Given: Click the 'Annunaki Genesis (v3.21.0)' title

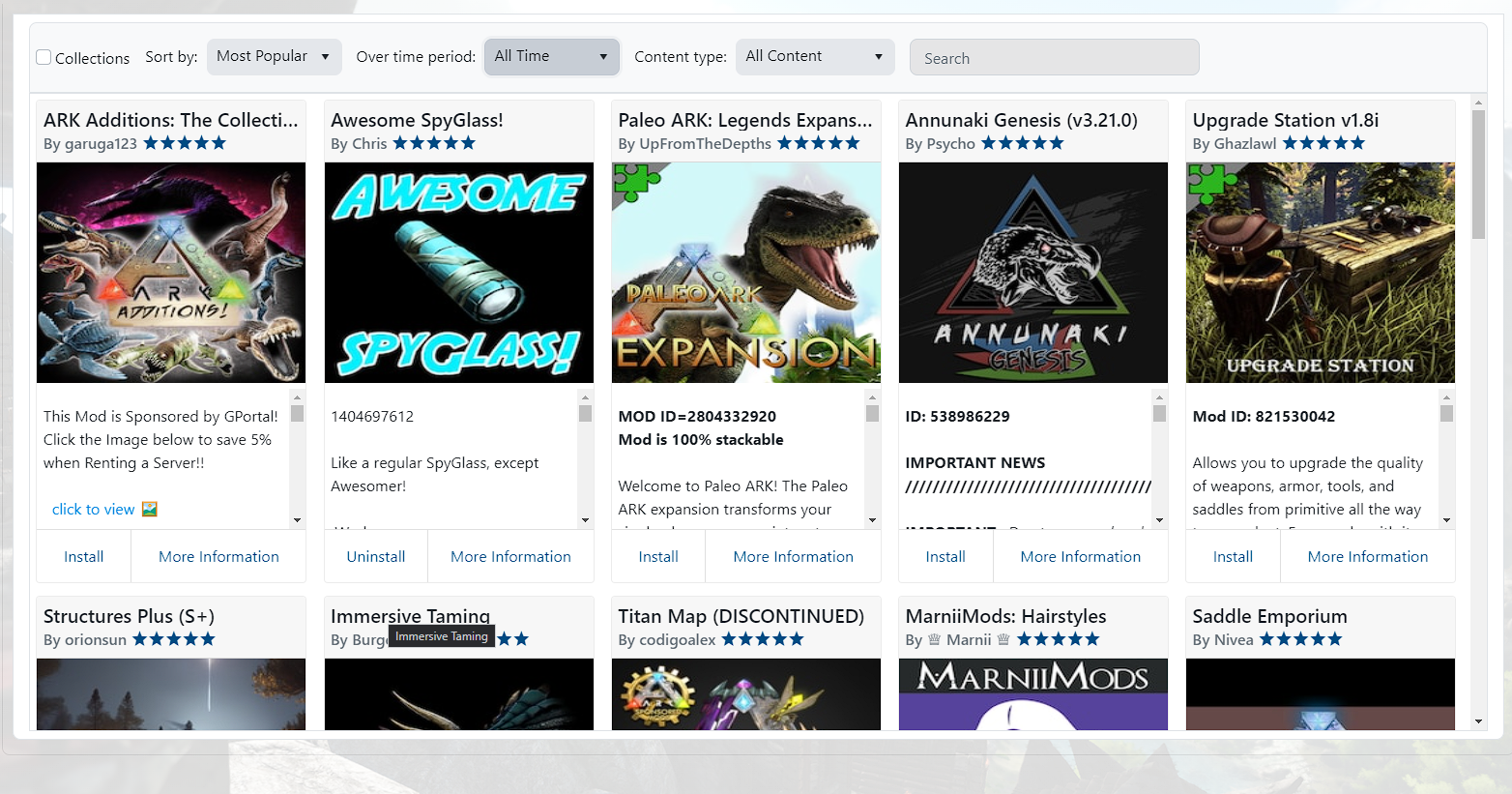Looking at the screenshot, I should [x=1021, y=120].
